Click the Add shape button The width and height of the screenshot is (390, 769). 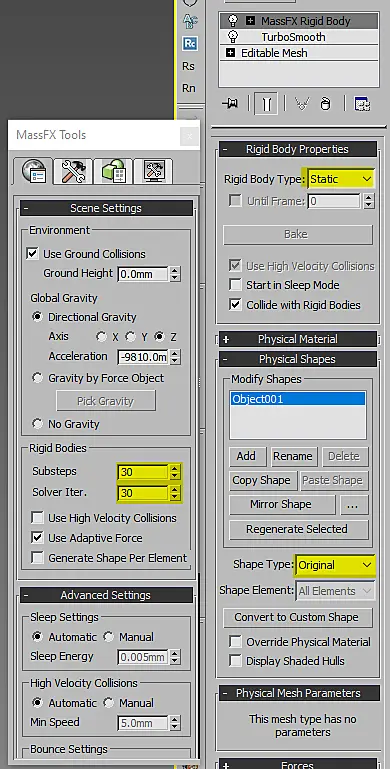tap(247, 456)
